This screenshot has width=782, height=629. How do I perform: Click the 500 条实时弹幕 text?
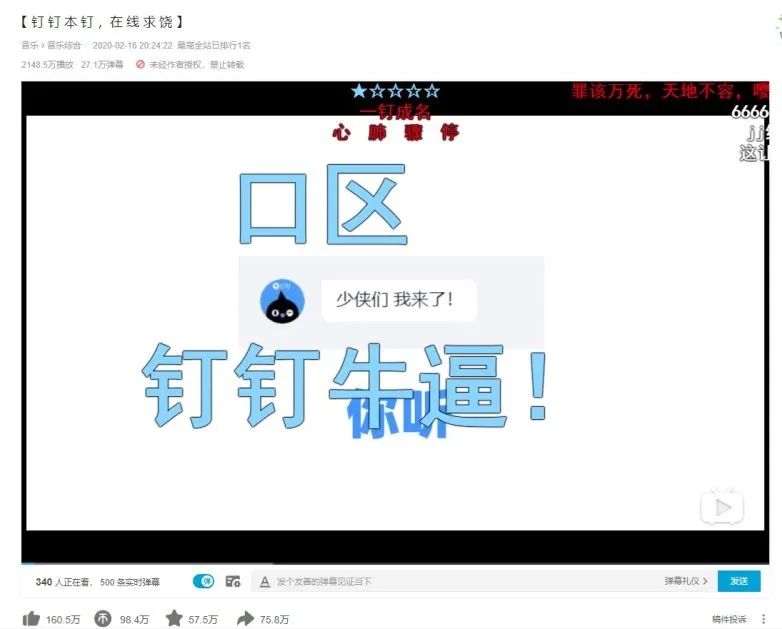click(x=130, y=582)
